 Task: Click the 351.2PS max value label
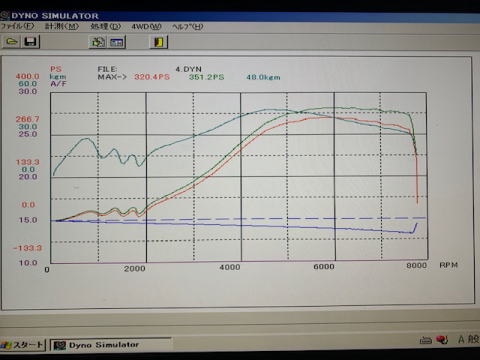click(x=206, y=77)
